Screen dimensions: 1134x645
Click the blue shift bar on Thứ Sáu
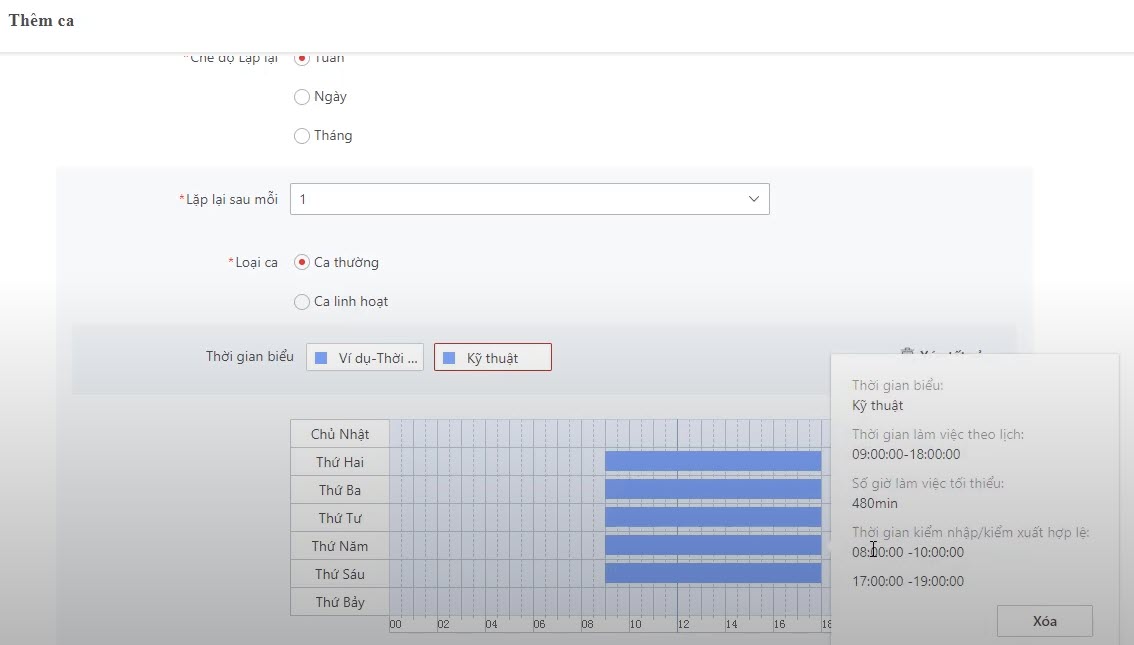(x=712, y=573)
